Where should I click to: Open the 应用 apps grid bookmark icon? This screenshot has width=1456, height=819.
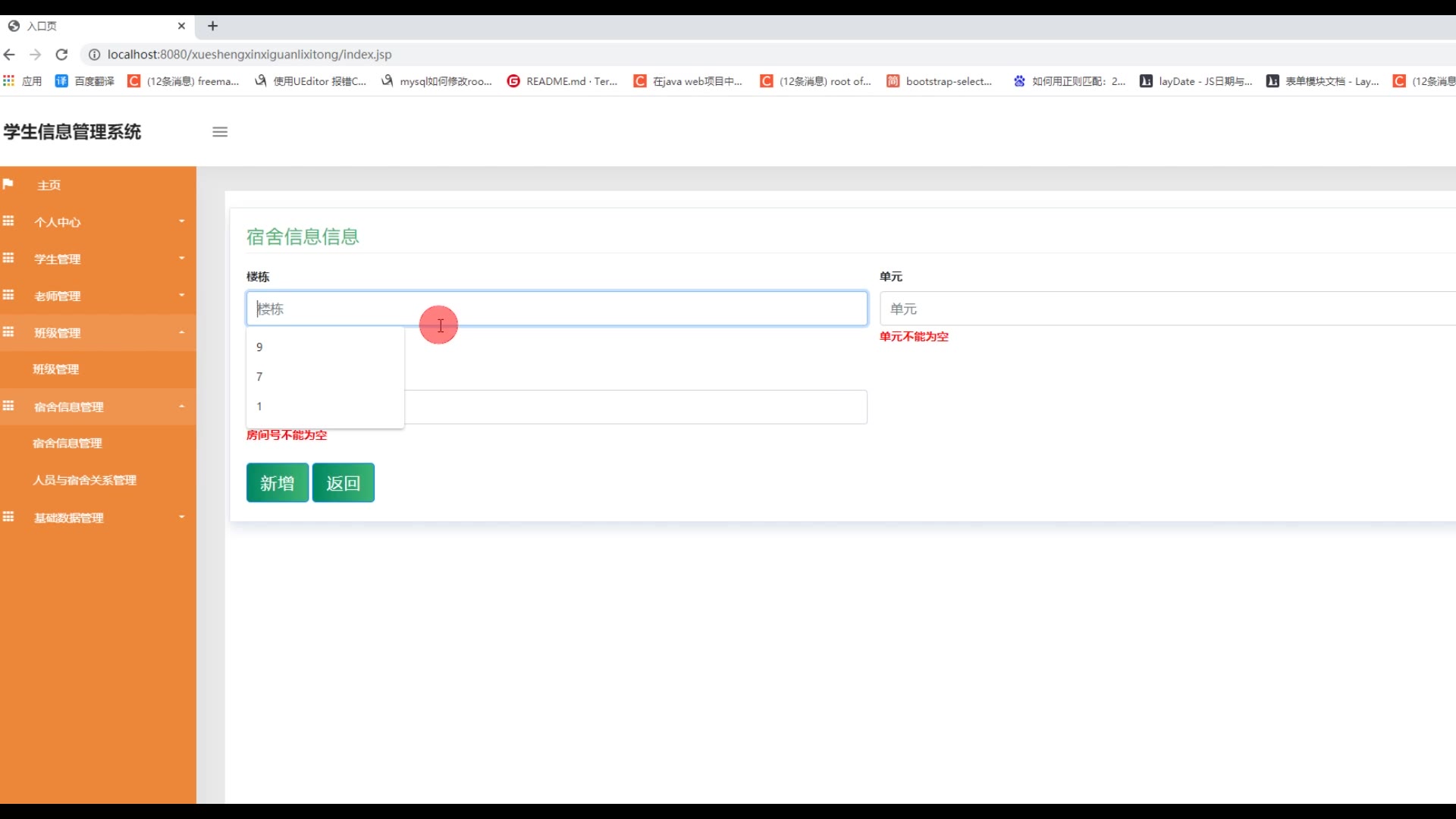(x=9, y=81)
